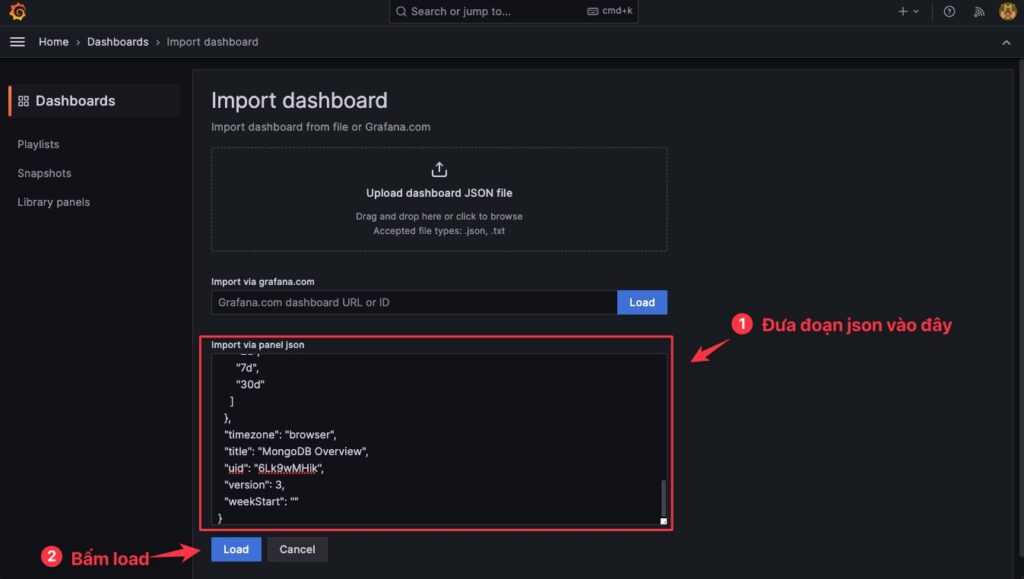Click the JSON textarea scrollbar thumb

click(663, 498)
